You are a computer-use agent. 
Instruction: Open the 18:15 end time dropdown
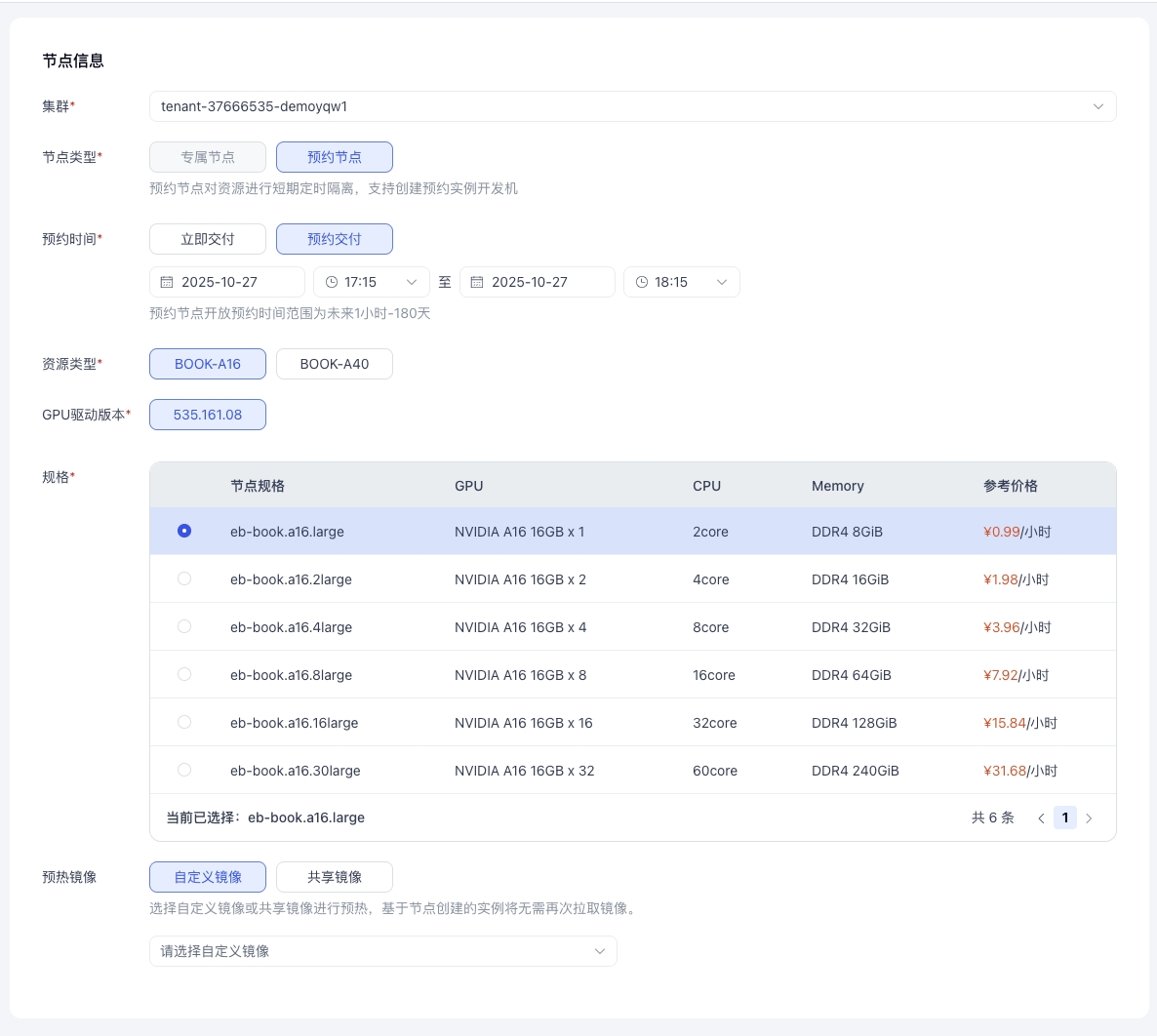721,282
